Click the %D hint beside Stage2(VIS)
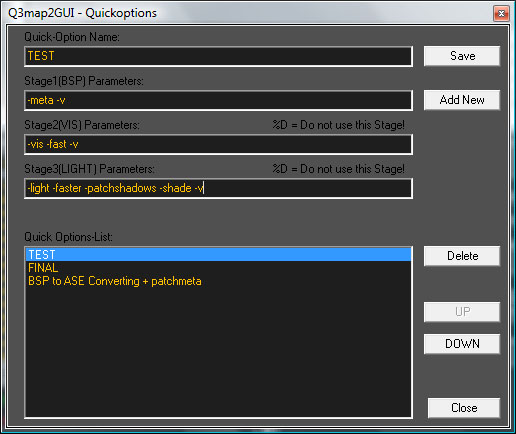Viewport: 516px width, 434px height. pos(338,125)
